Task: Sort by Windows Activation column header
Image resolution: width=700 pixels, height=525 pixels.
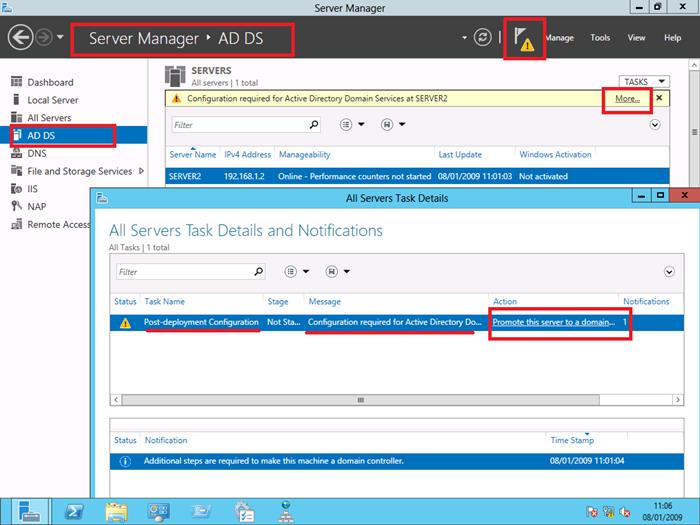Action: (x=555, y=154)
